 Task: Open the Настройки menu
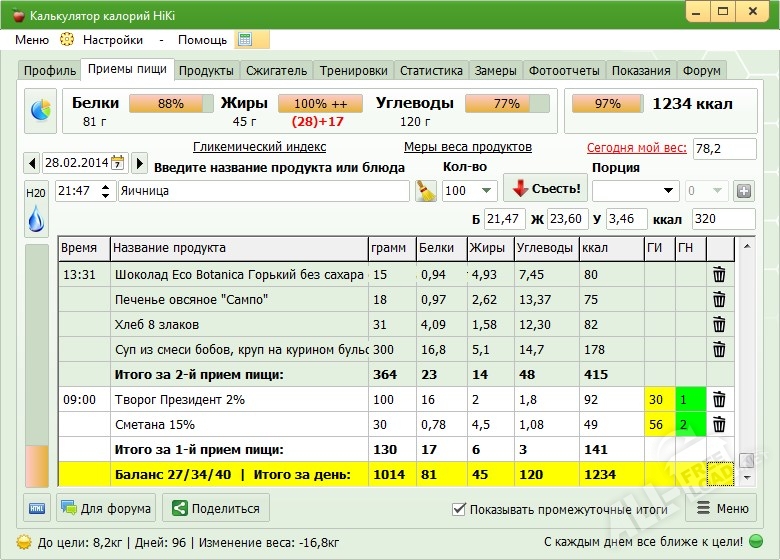112,40
